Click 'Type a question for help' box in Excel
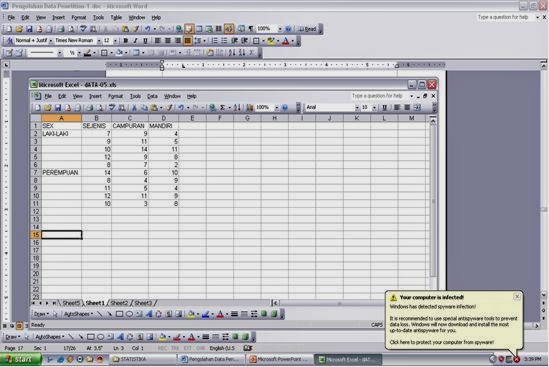Image resolution: width=549 pixels, height=367 pixels. (x=380, y=96)
